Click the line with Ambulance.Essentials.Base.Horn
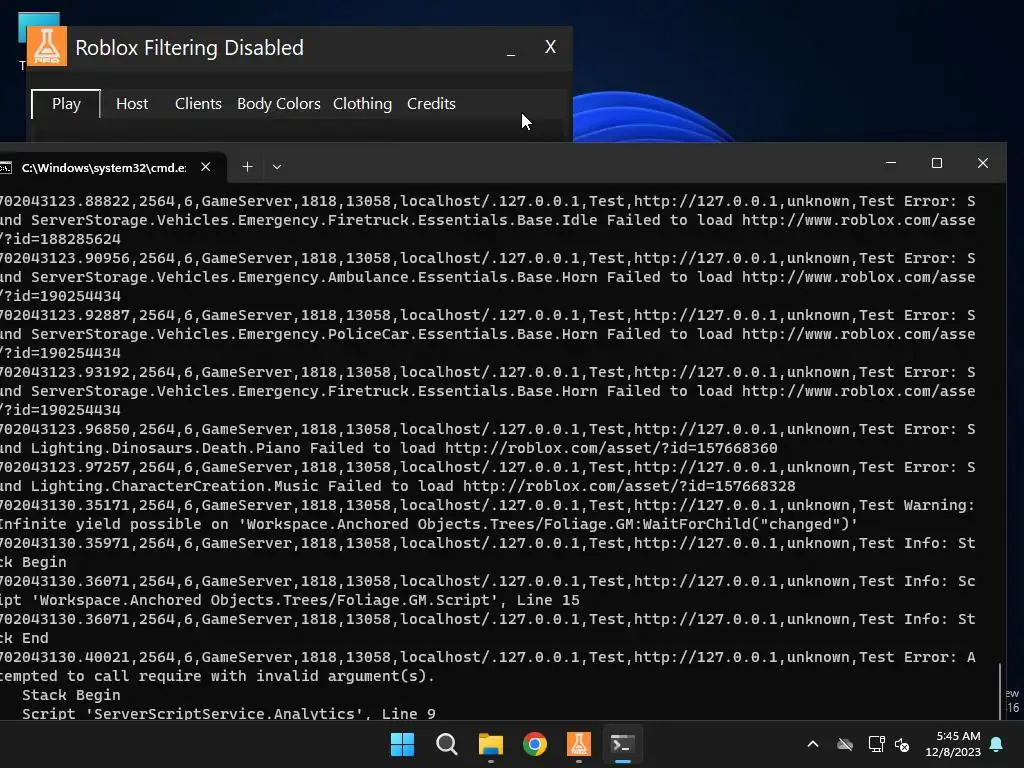 pyautogui.click(x=488, y=277)
